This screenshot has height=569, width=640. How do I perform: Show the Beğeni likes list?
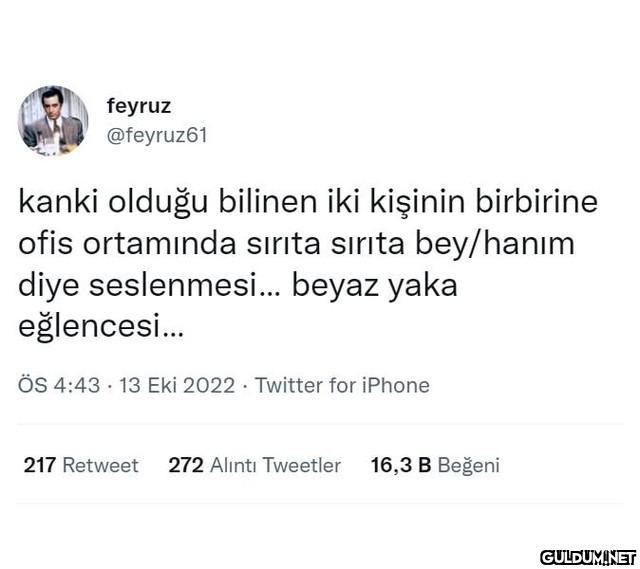coord(469,466)
